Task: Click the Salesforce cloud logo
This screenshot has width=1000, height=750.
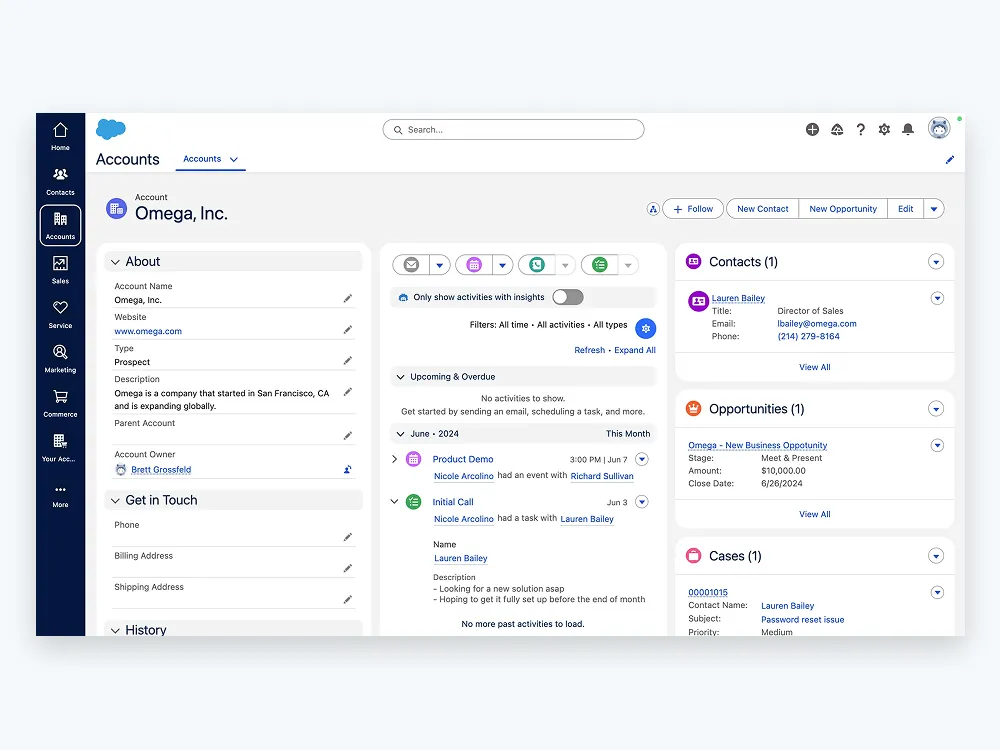Action: point(111,129)
